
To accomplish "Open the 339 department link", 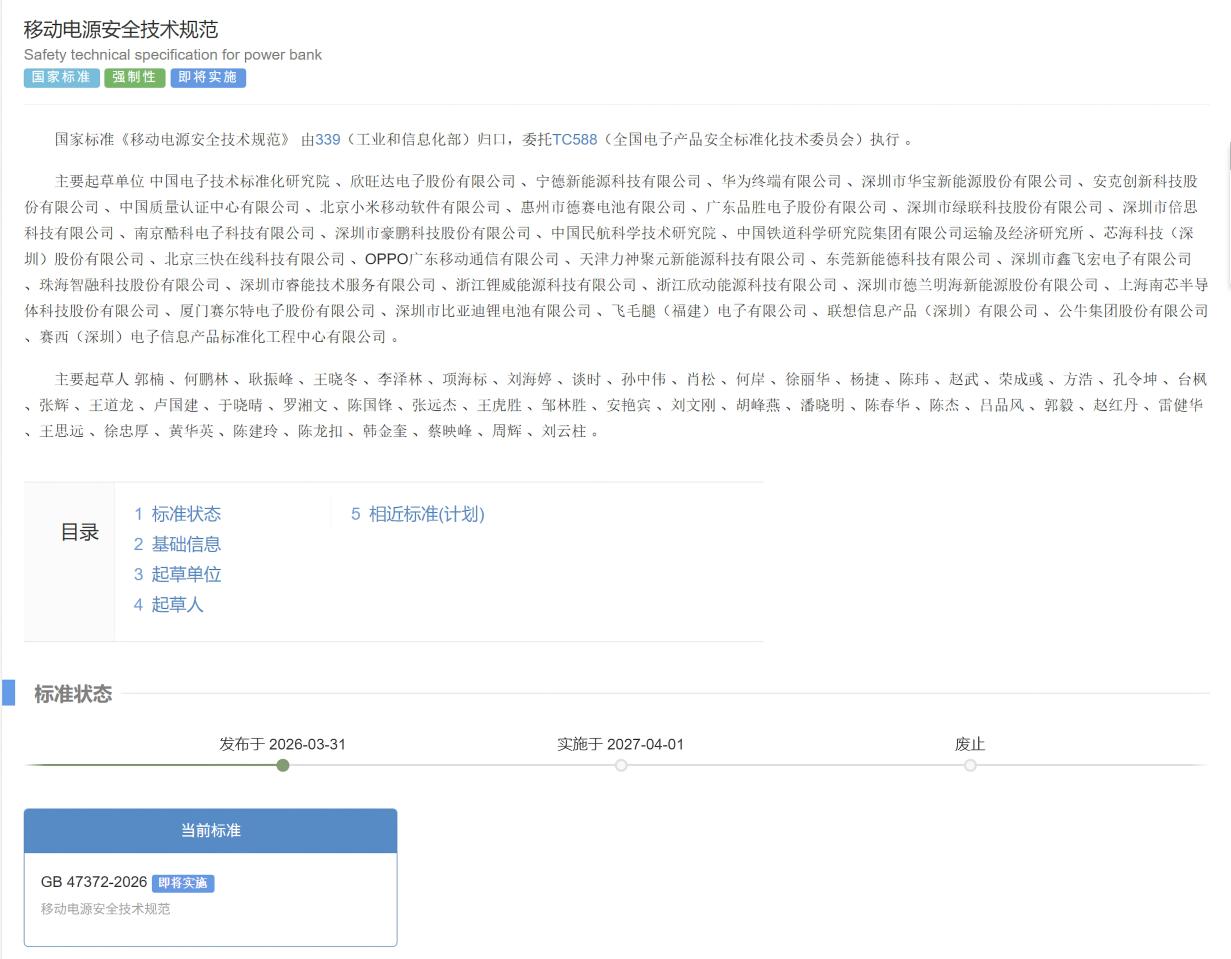I will click(327, 140).
